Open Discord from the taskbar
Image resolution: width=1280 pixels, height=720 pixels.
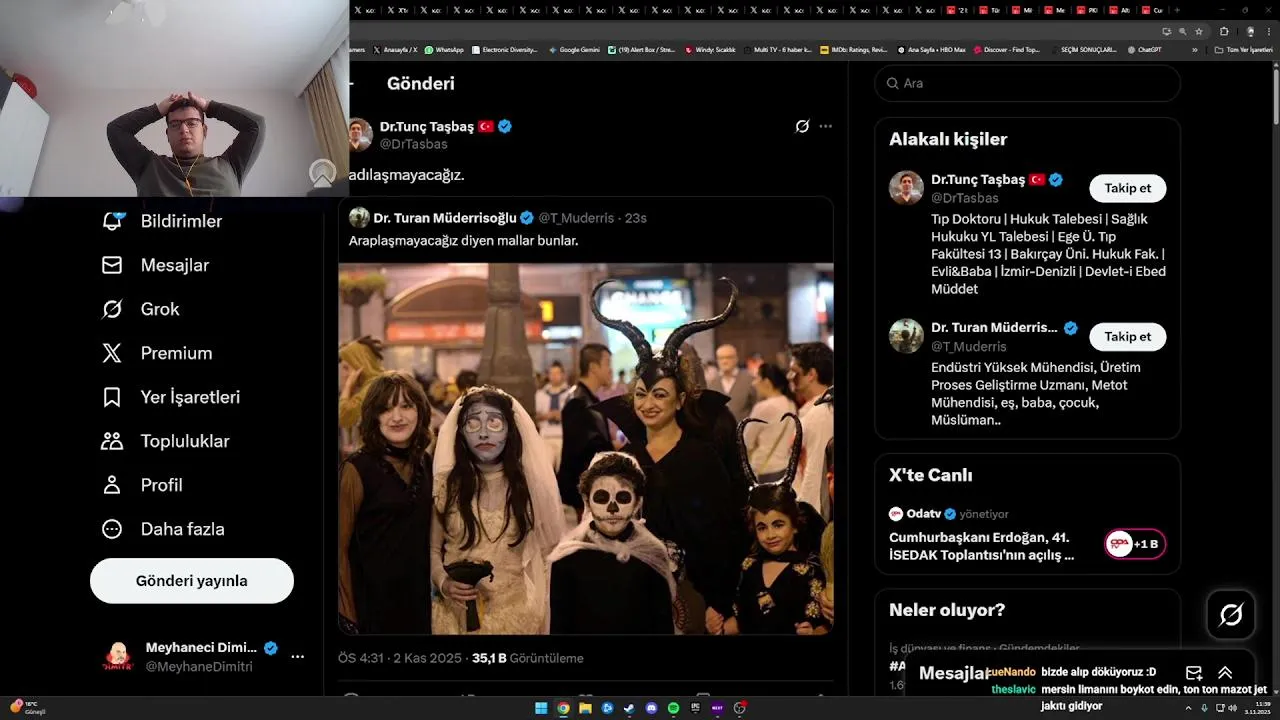tap(651, 708)
